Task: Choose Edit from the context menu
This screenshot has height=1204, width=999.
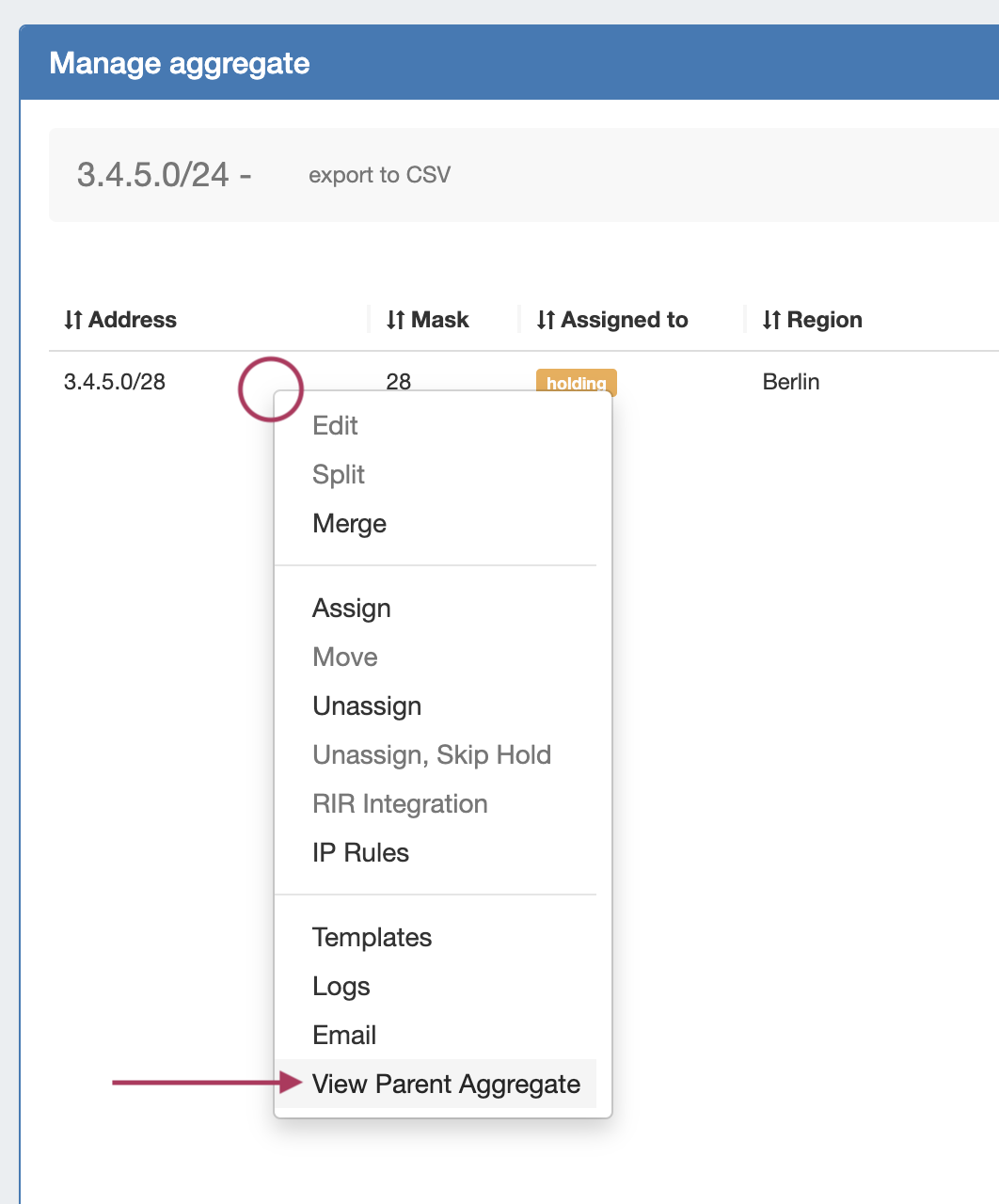Action: (x=335, y=426)
